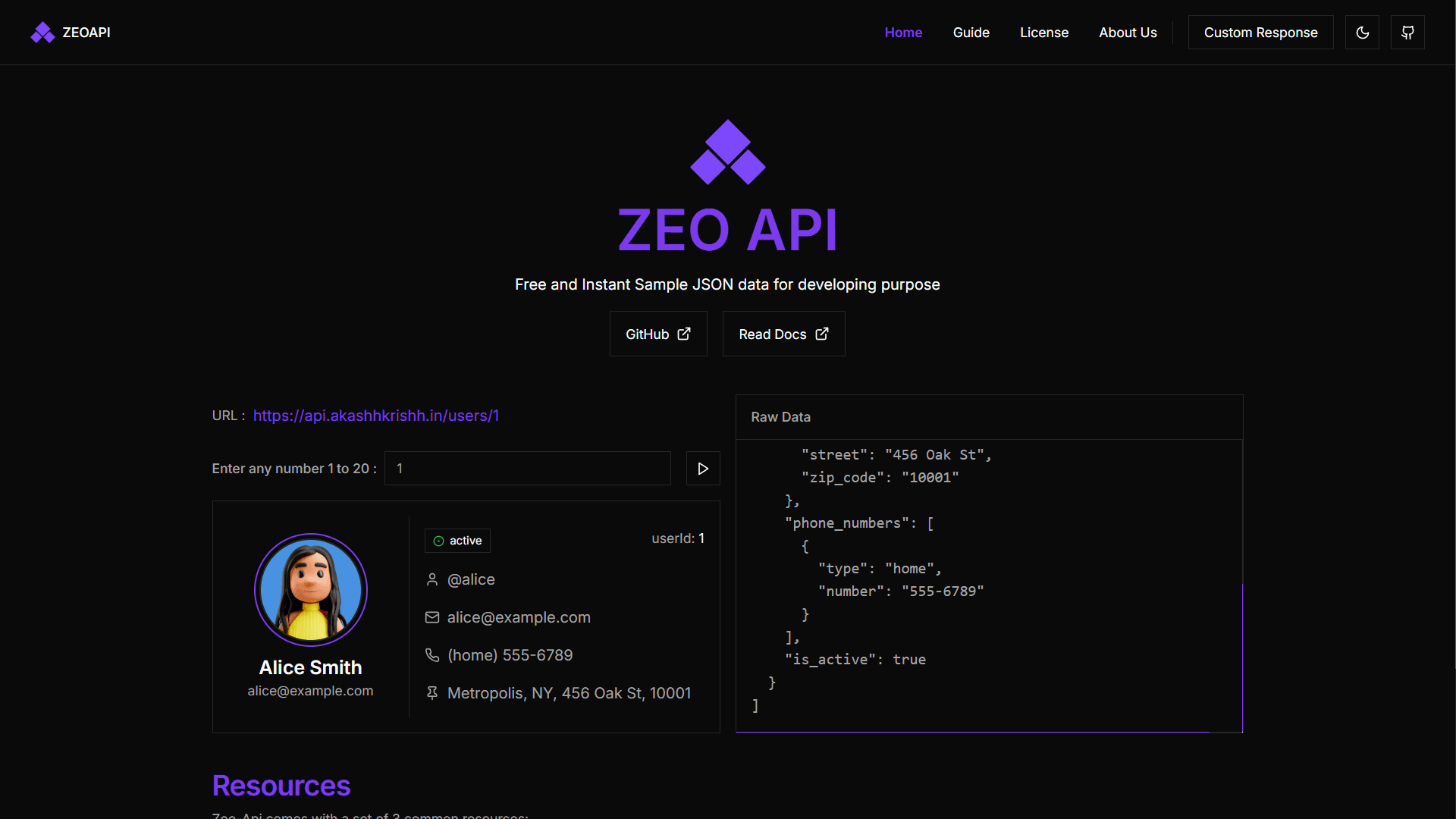The image size is (1456, 819).
Task: Go to the Home nav item
Action: pyautogui.click(x=903, y=33)
